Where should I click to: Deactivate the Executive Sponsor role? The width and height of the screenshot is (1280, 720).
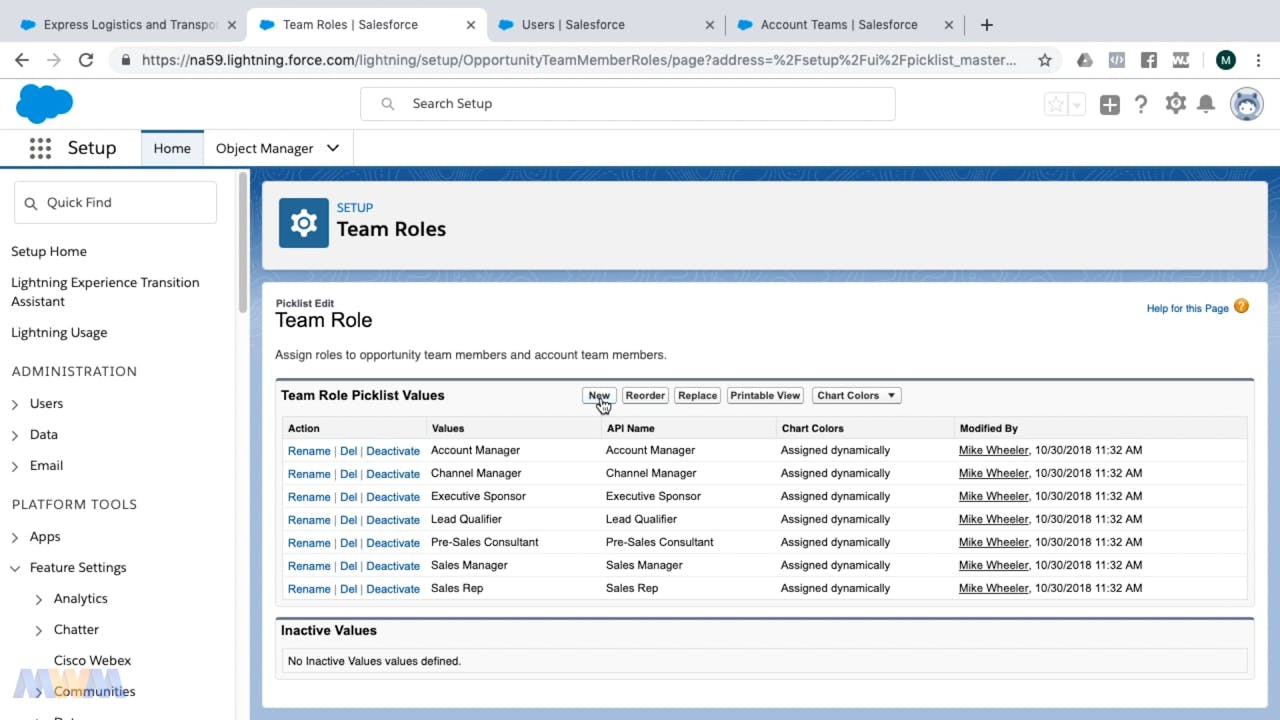pyautogui.click(x=393, y=497)
